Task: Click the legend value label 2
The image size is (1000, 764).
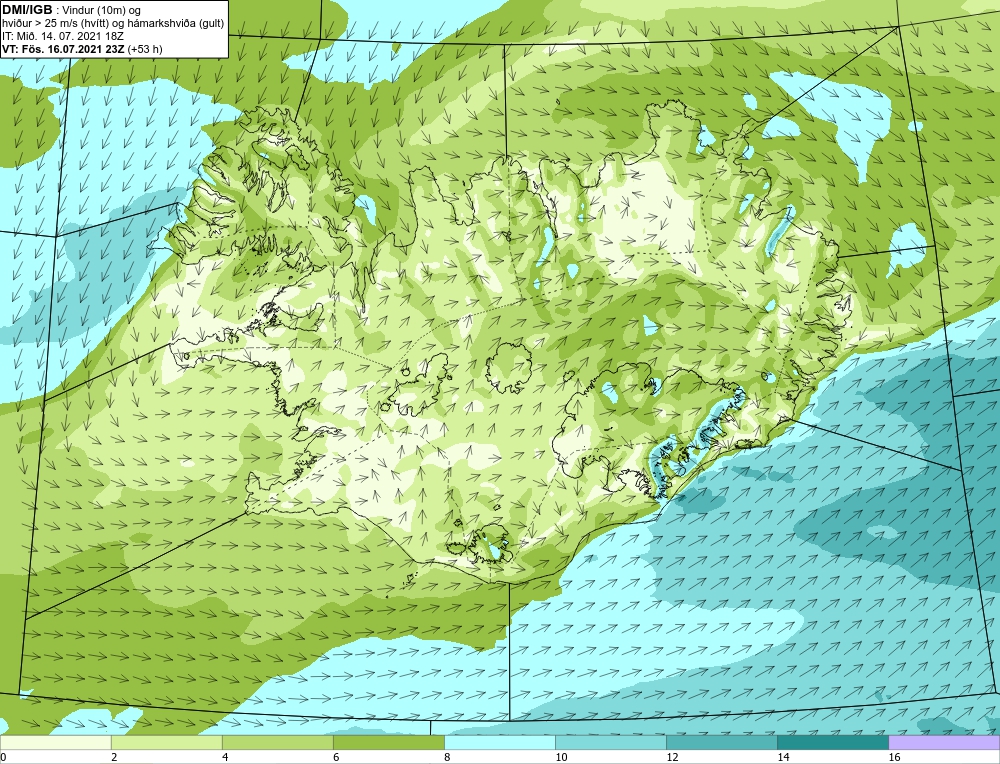Action: point(114,757)
